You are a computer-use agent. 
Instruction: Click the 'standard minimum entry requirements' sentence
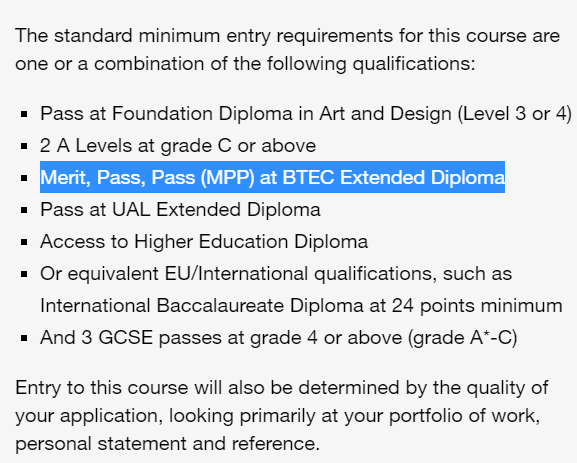287,36
